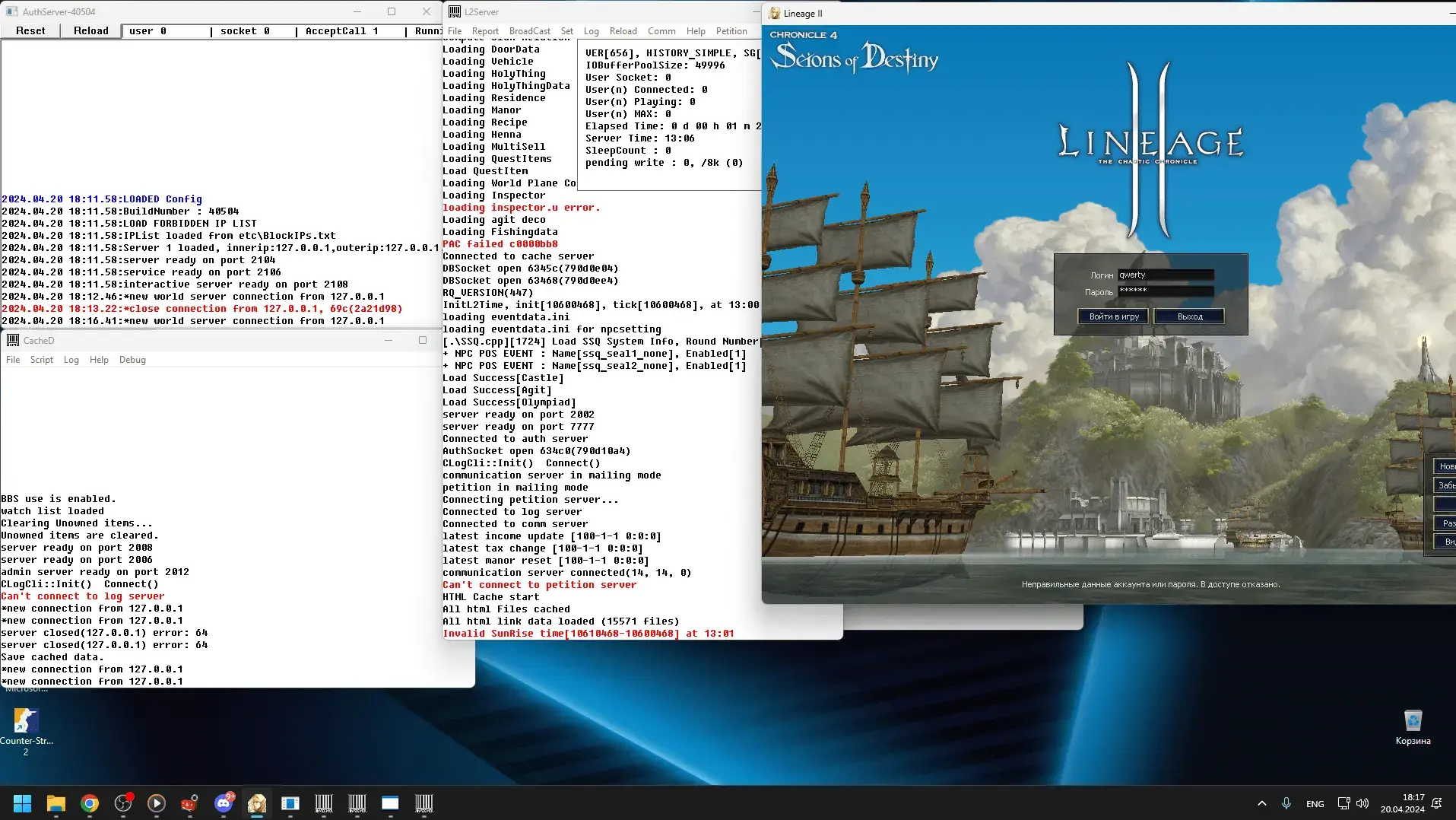The width and height of the screenshot is (1456, 820).
Task: Click the 'PAC failed c0000bb8' log line
Action: click(500, 244)
